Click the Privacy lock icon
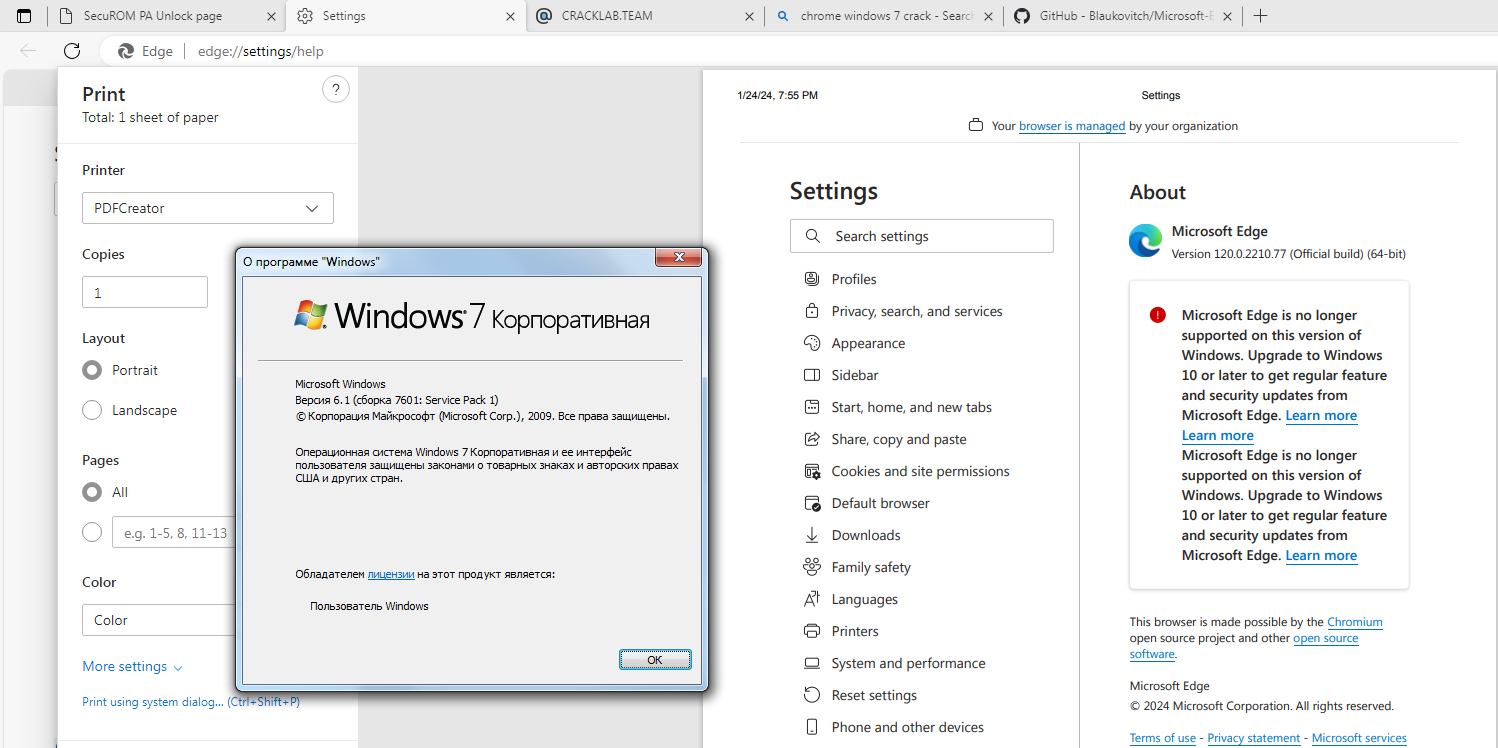Screen dimensions: 1498x748 812,311
